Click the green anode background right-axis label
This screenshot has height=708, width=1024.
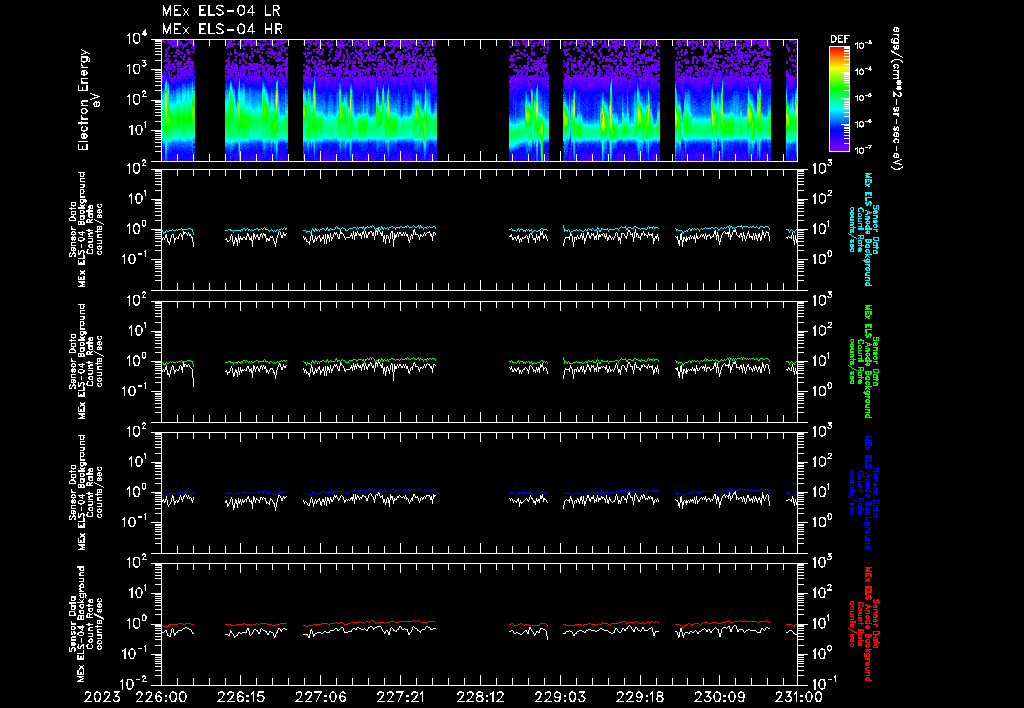click(864, 361)
